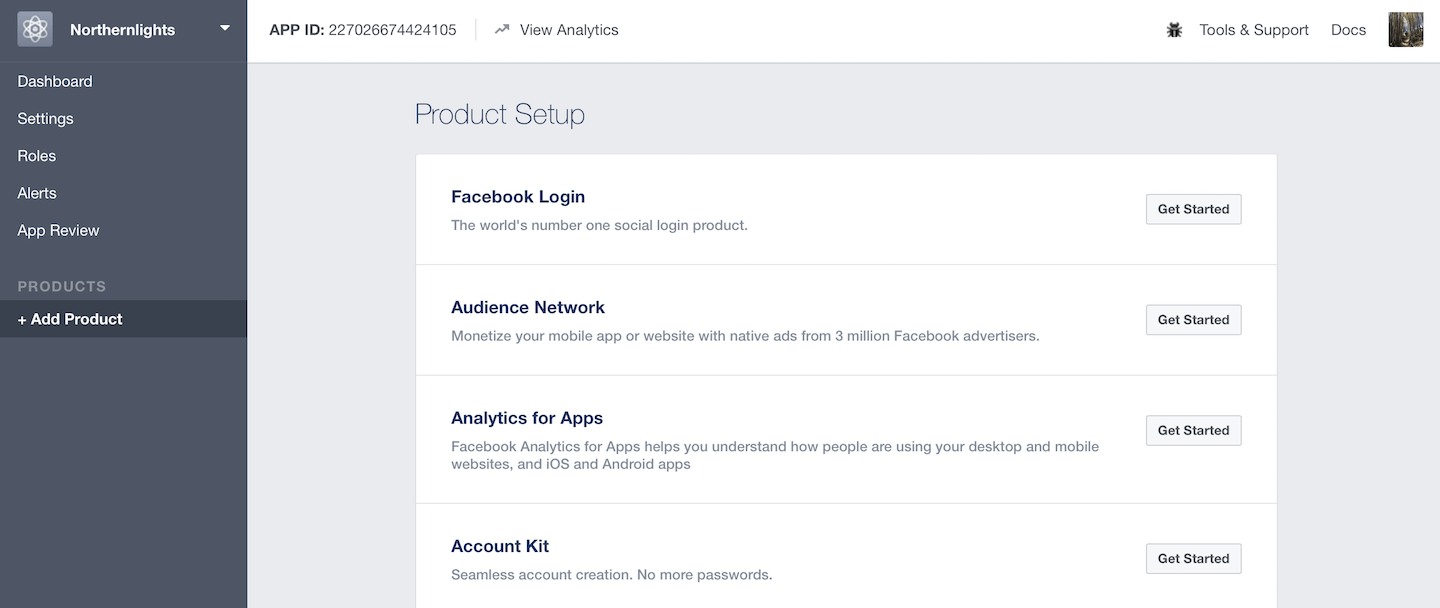The image size is (1440, 608).
Task: Get Started with Account Kit
Action: click(x=1193, y=558)
